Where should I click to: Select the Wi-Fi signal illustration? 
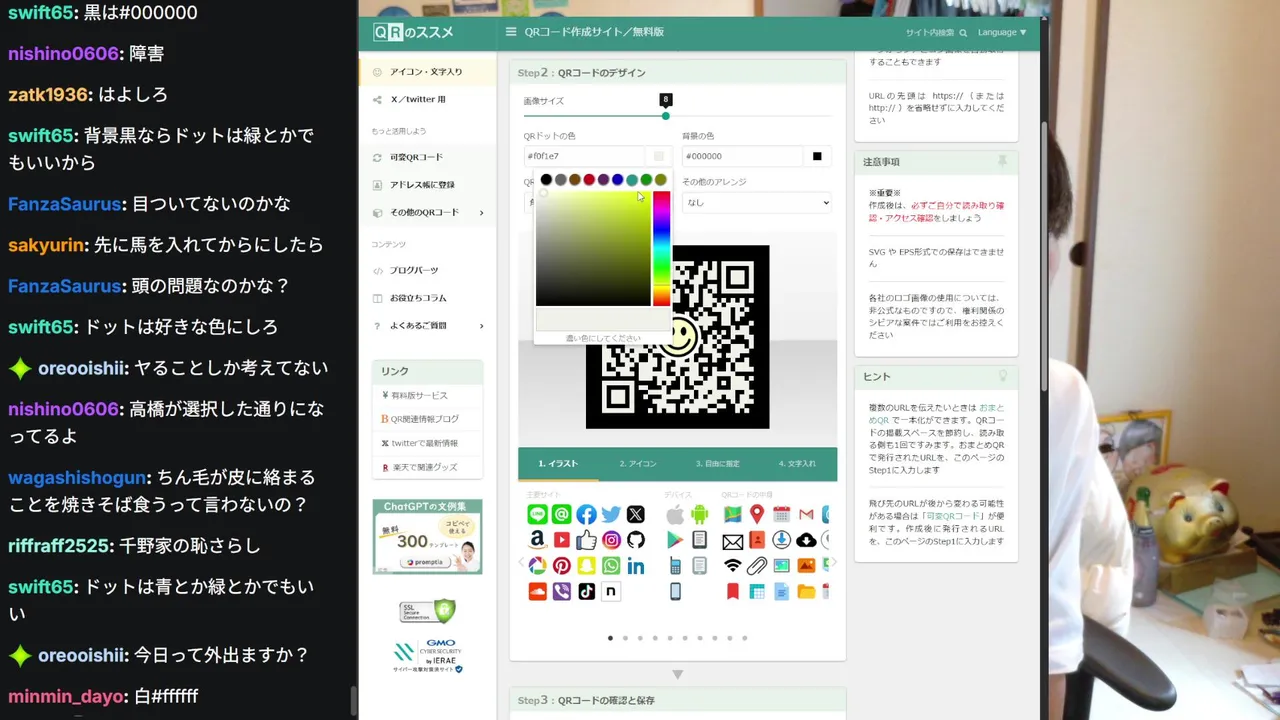[x=733, y=566]
